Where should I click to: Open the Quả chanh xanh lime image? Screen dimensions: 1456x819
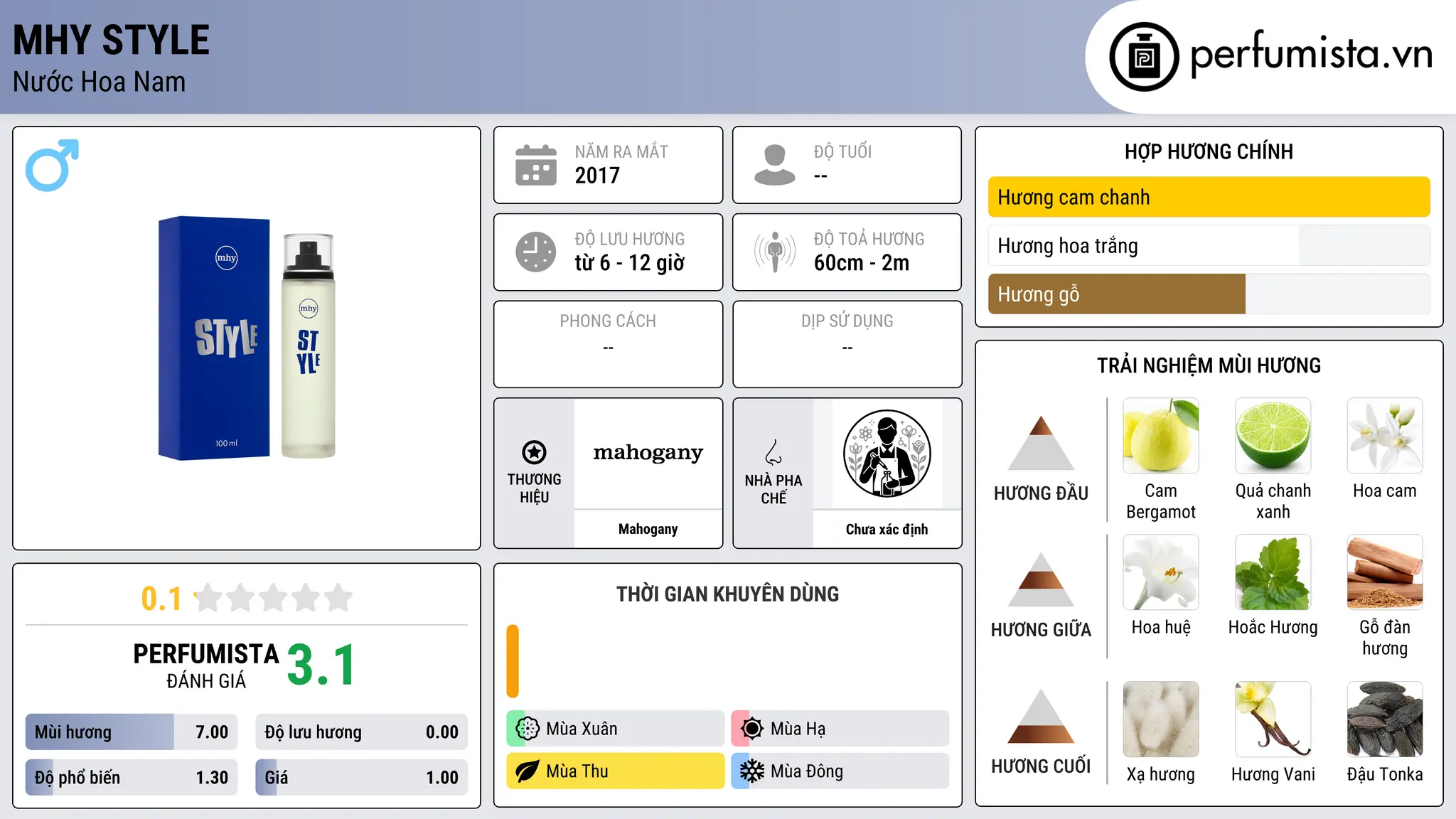tap(1273, 436)
